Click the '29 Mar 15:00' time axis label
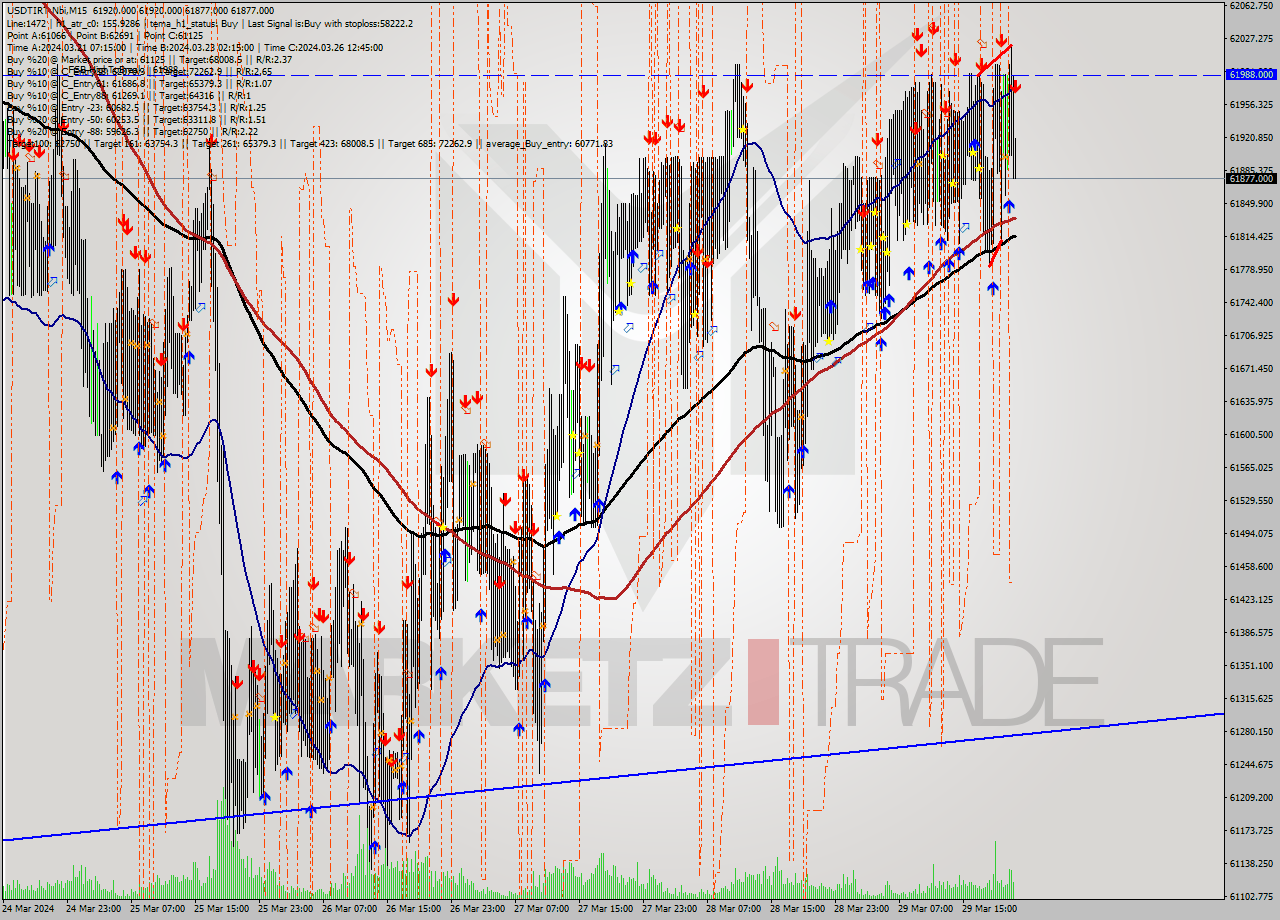This screenshot has height=920, width=1280. tap(990, 909)
